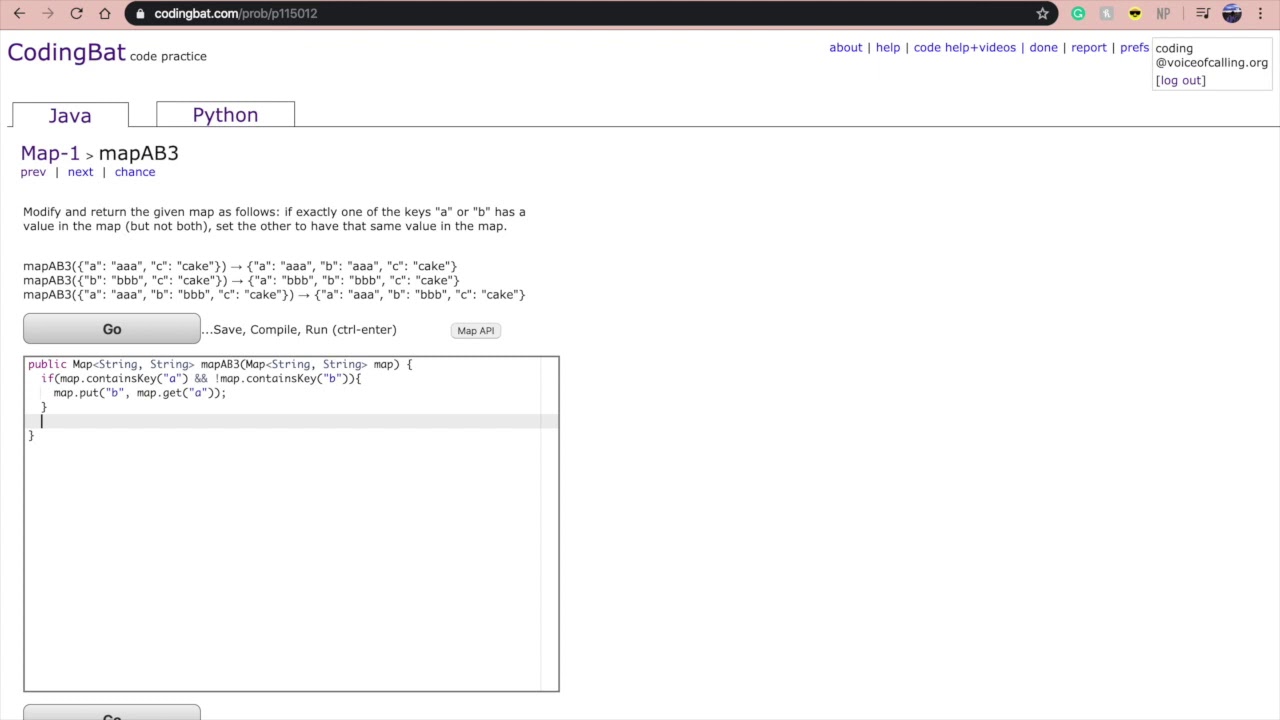Image resolution: width=1280 pixels, height=720 pixels.
Task: Open the done link
Action: [x=1043, y=48]
